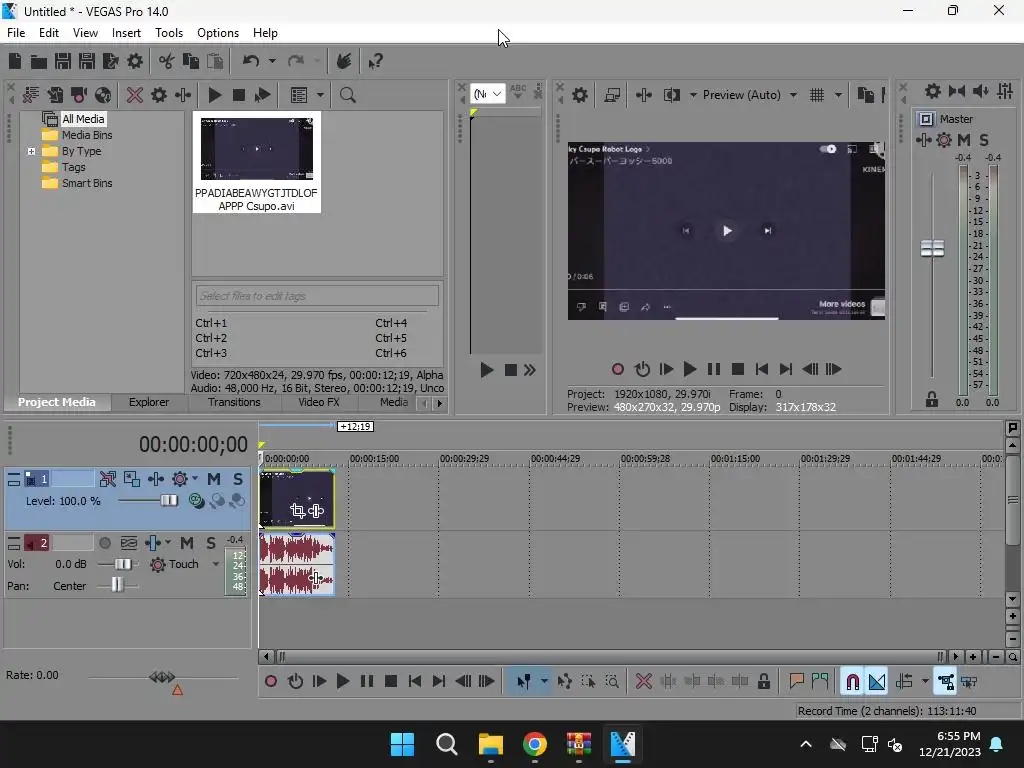Open Video Preview project properties gear
Image resolution: width=1024 pixels, height=768 pixels.
[580, 95]
